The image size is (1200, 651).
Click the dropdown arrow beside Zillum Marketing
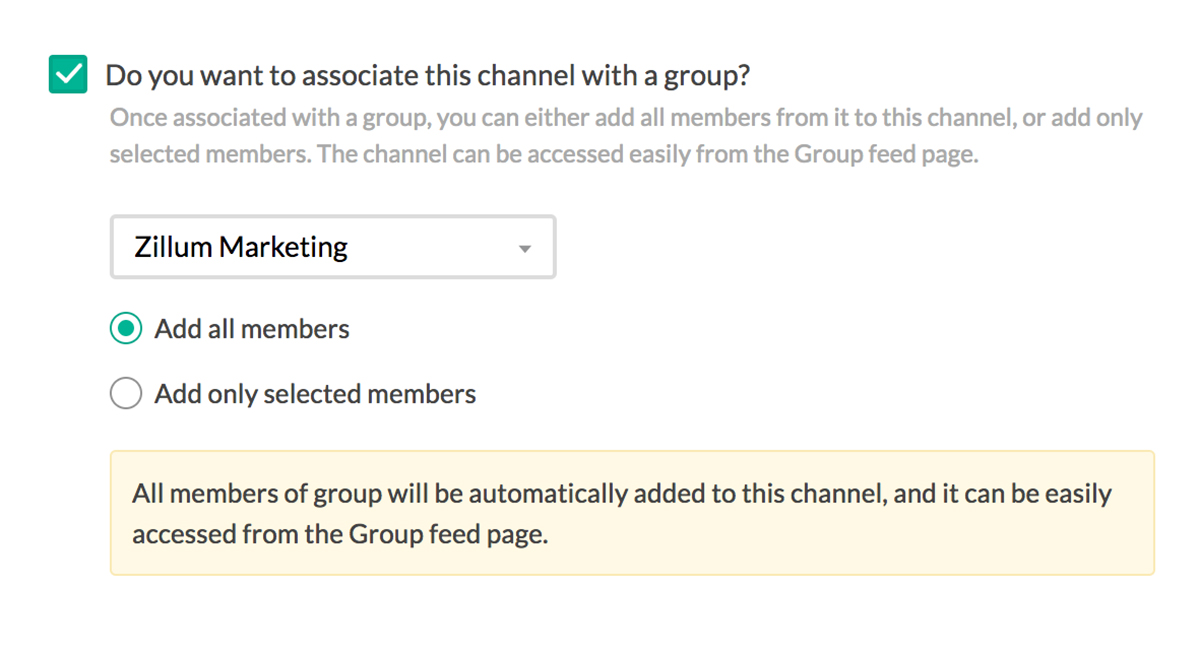tap(524, 249)
